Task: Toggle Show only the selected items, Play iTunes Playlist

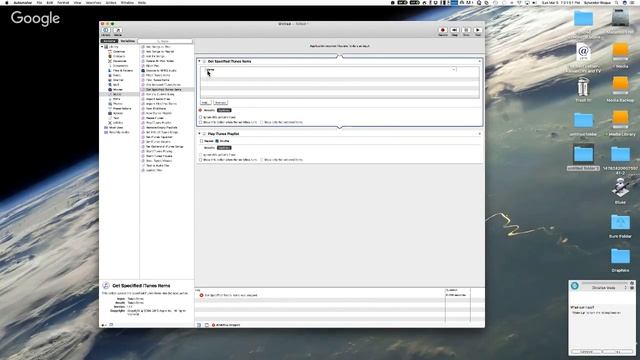Action: pos(262,160)
